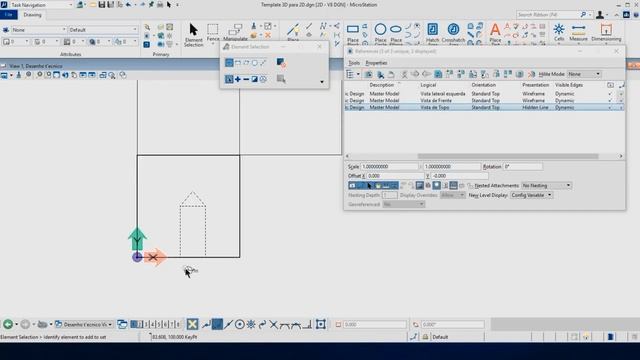Screen dimensions: 640x360
Task: Activate the Fence tool in ribbon
Action: [x=213, y=32]
